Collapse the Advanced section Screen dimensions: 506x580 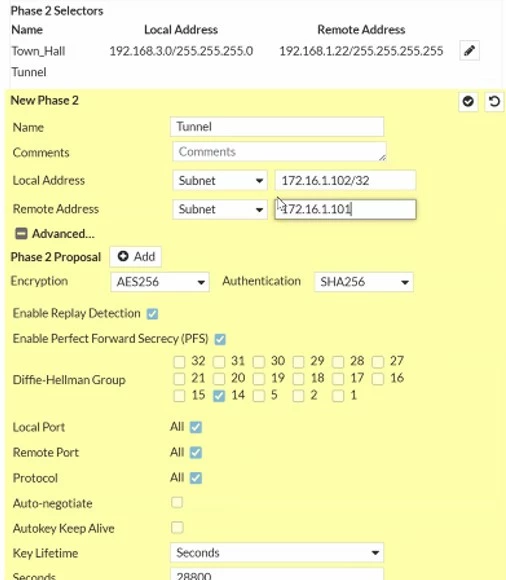[21, 233]
